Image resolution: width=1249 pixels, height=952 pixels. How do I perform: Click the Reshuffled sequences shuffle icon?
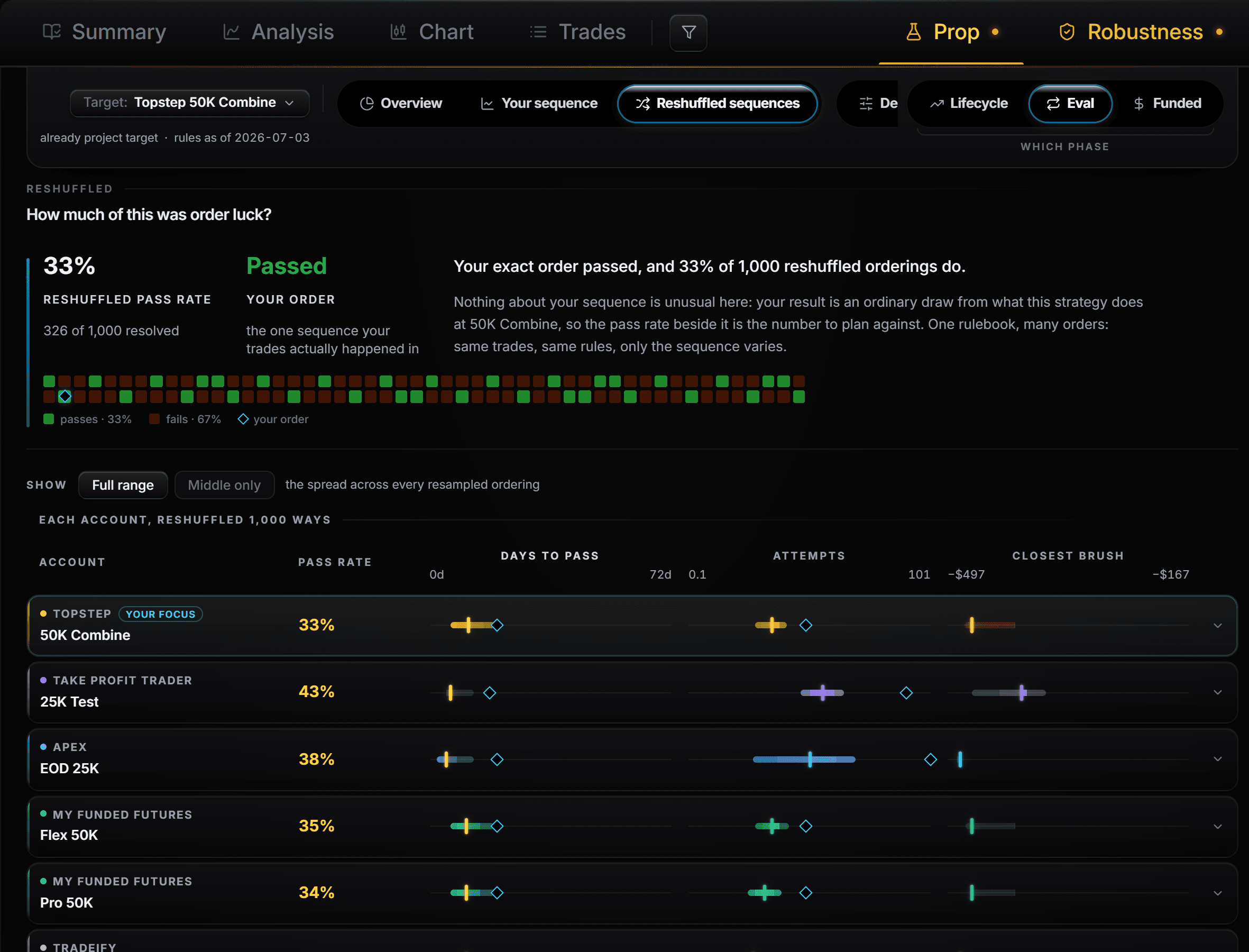tap(643, 104)
